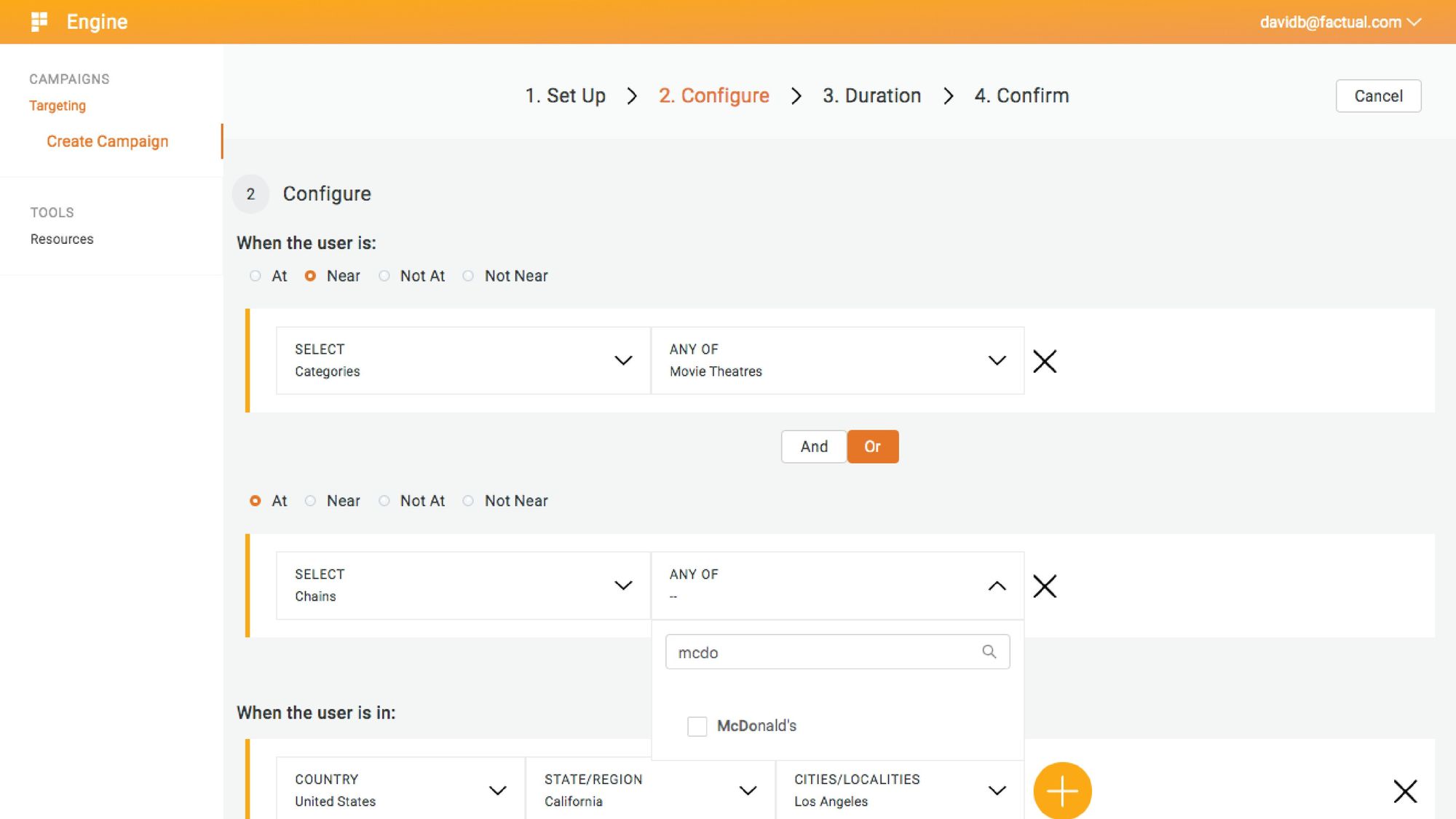Remove the Chains rule with the X
Image resolution: width=1456 pixels, height=819 pixels.
pos(1045,586)
